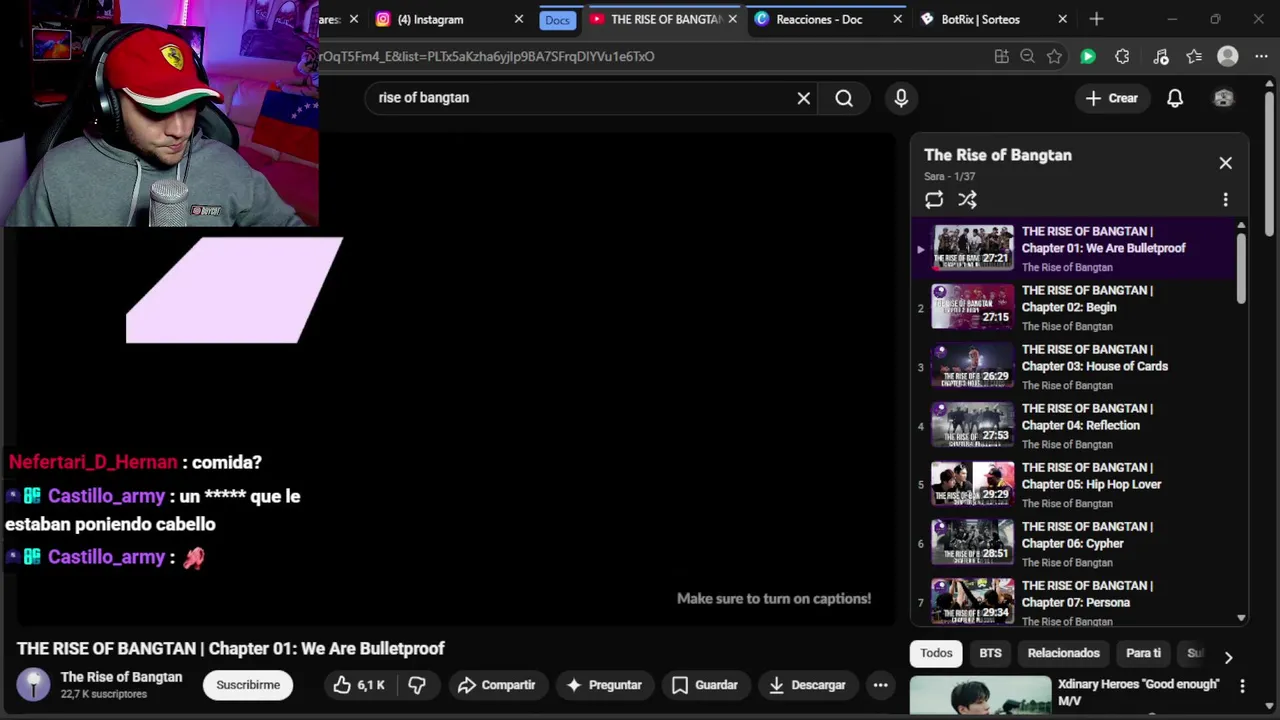Open zoom control in address bar
This screenshot has width=1280, height=720.
(x=1027, y=57)
